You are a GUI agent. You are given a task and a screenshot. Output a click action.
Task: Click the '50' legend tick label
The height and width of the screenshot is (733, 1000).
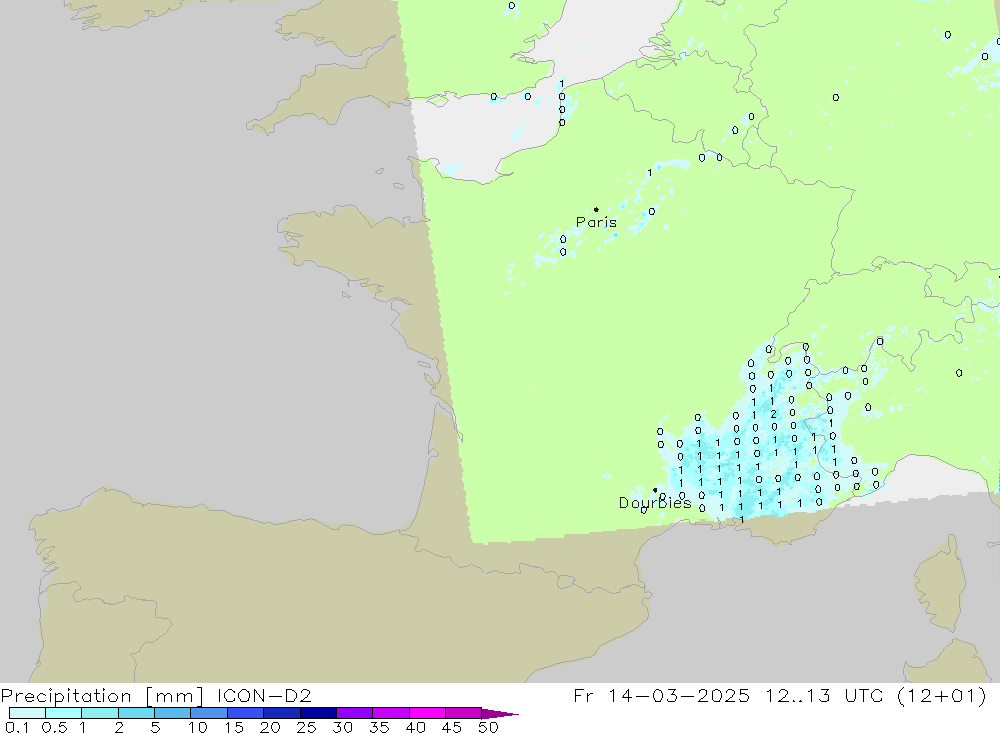pos(488,727)
